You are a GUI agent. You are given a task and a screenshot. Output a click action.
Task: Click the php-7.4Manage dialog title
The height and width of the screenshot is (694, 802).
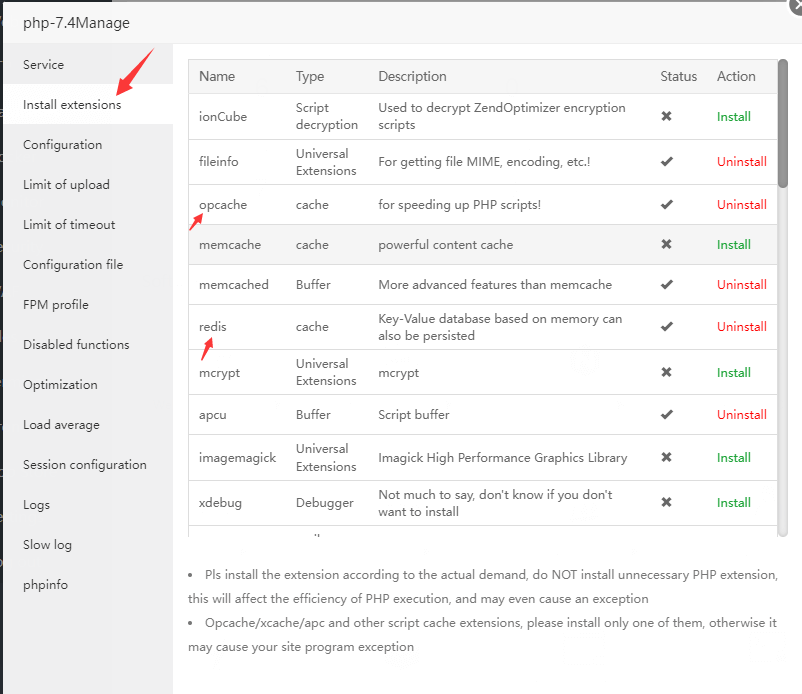click(76, 23)
